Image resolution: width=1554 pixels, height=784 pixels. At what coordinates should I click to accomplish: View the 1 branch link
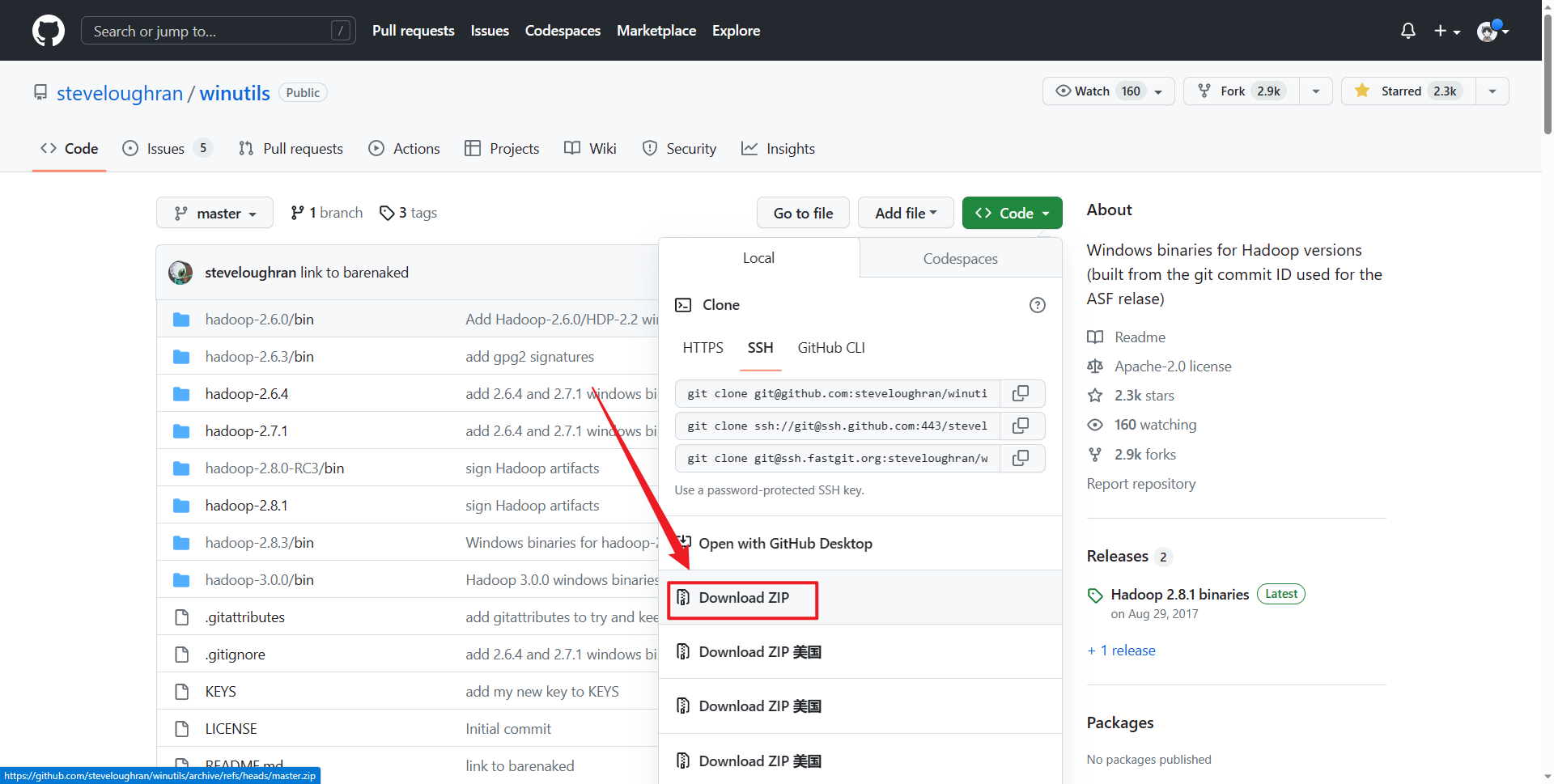coord(327,213)
